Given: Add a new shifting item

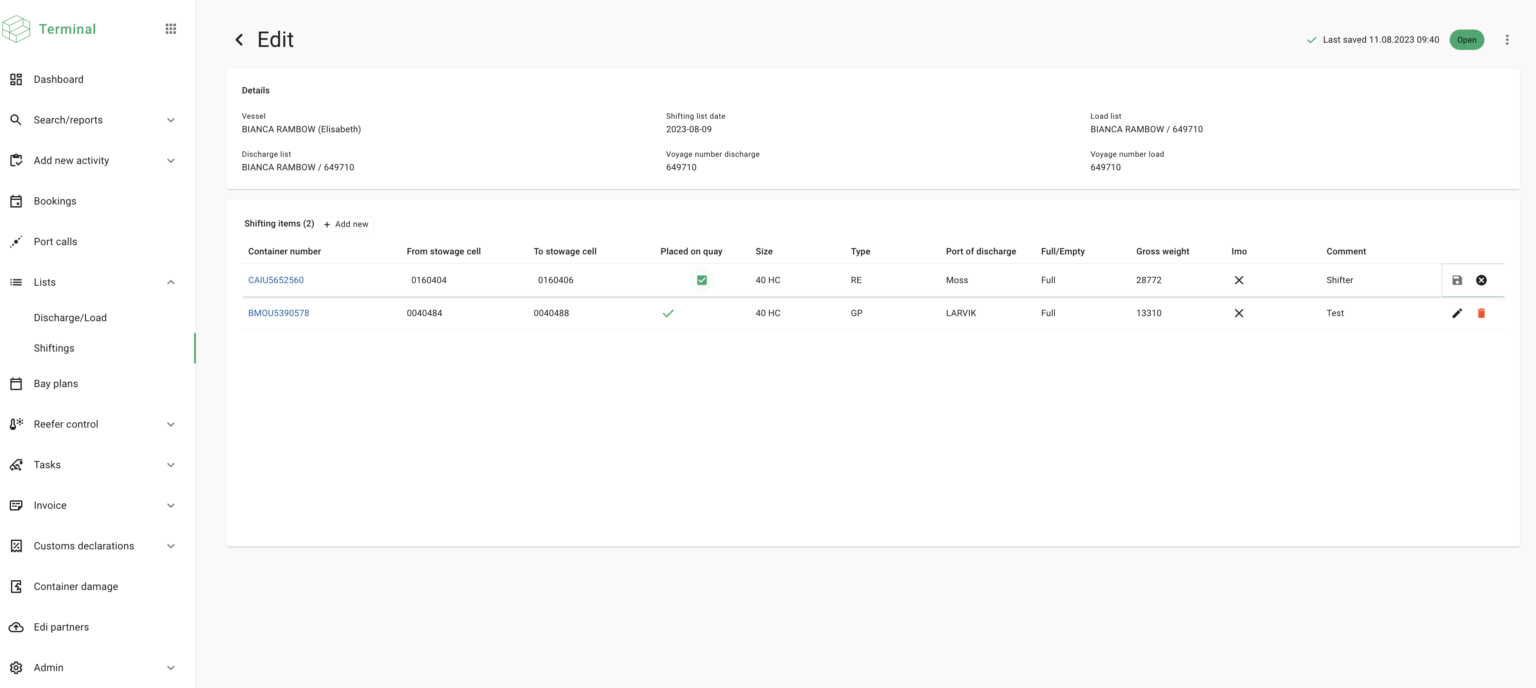Looking at the screenshot, I should pyautogui.click(x=346, y=224).
